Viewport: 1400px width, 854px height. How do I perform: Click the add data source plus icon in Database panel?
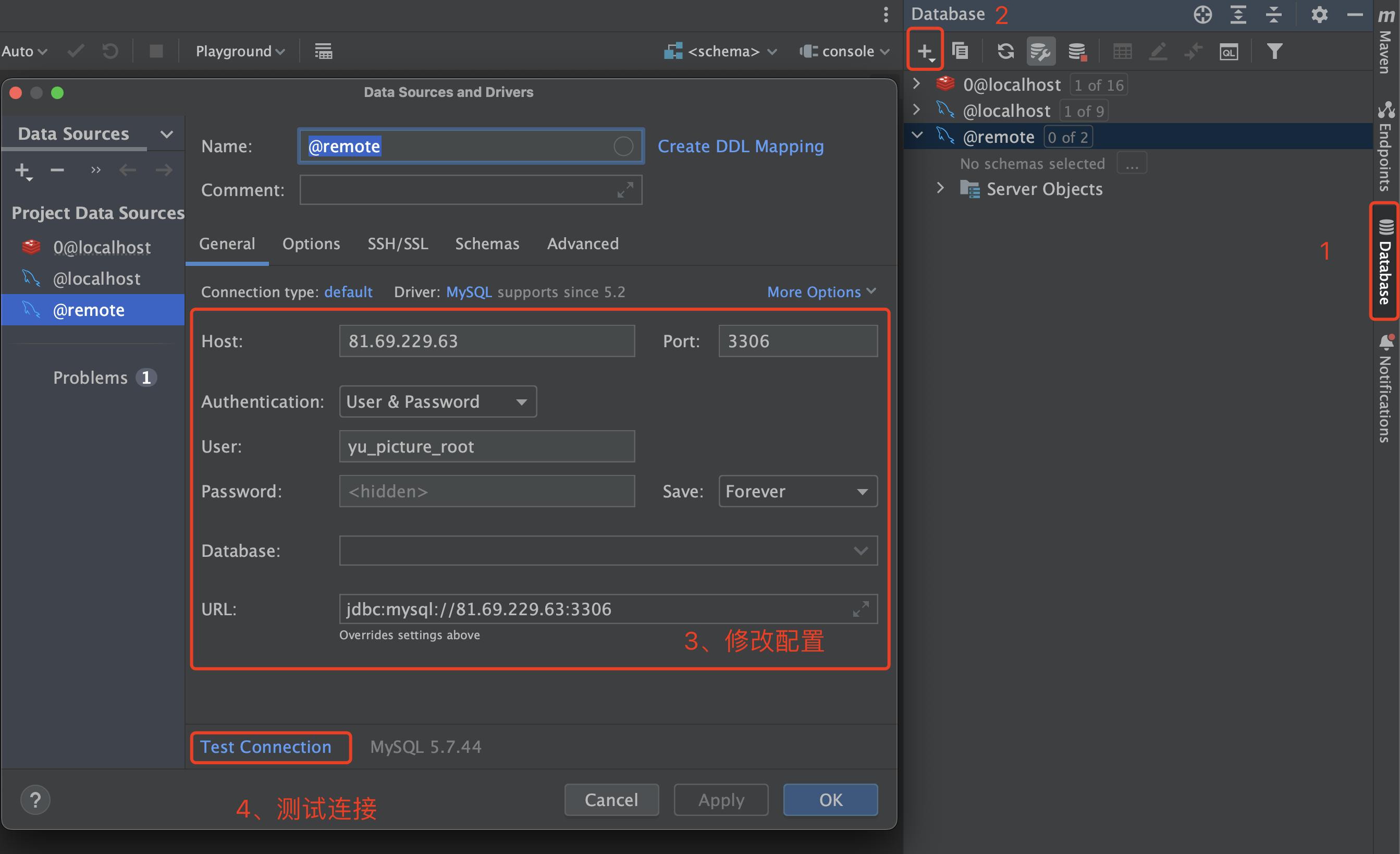pyautogui.click(x=925, y=52)
